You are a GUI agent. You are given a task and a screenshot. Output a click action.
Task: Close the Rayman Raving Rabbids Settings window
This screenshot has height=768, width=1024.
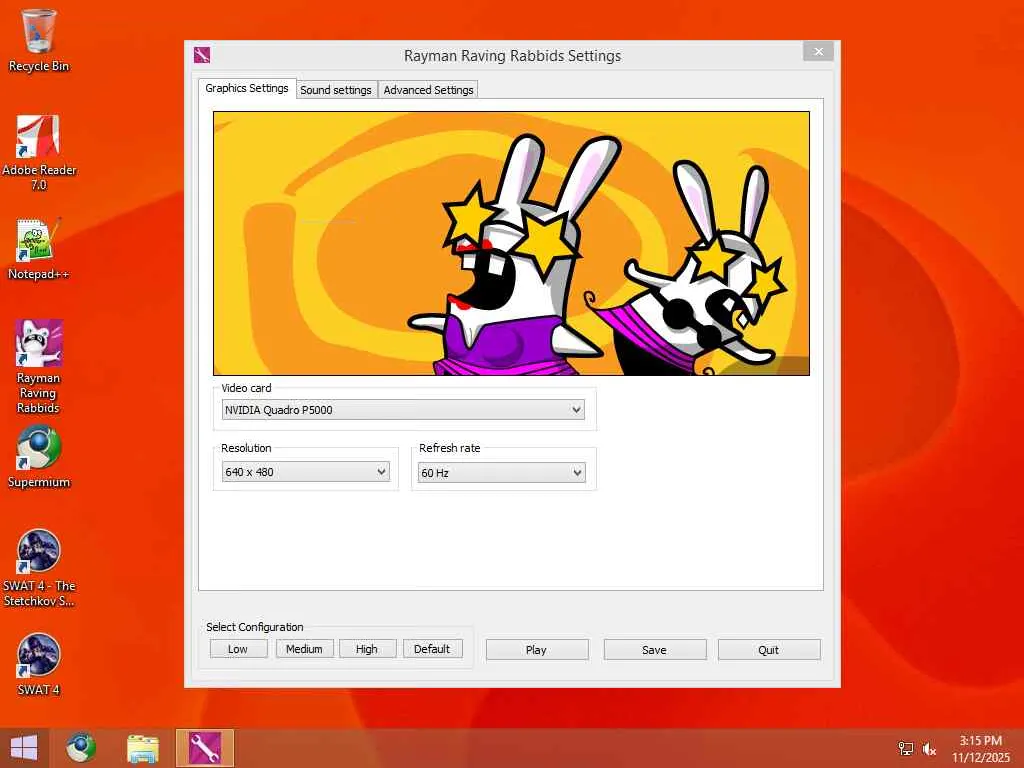[x=818, y=52]
